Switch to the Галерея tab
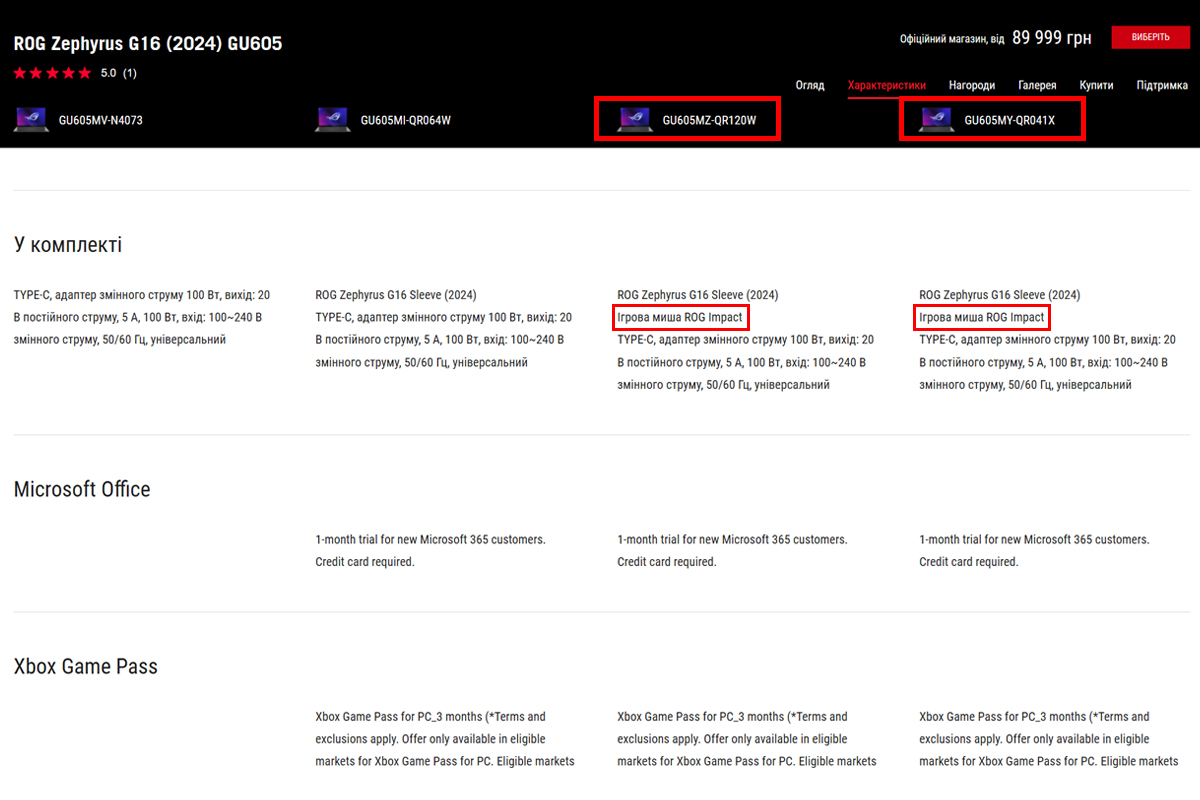Screen dimensions: 1200x800 coord(1037,86)
